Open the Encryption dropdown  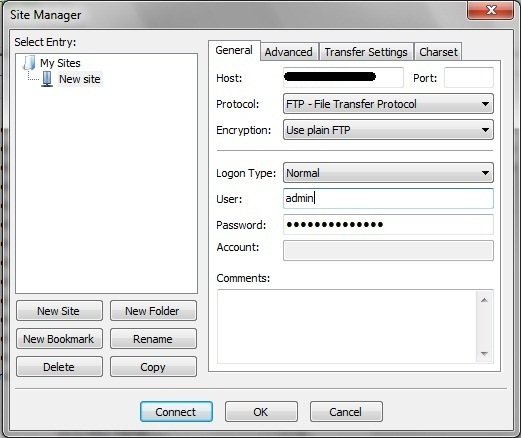click(x=388, y=130)
